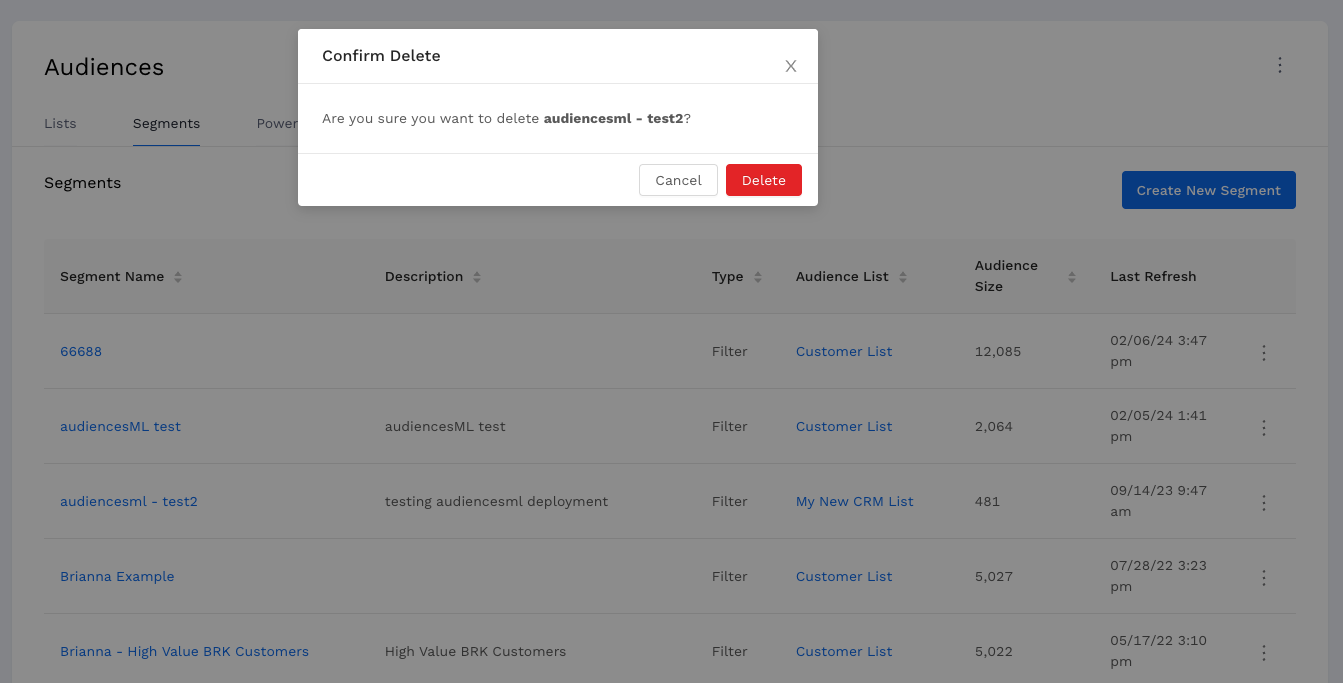Open the audiencesML test segment link
The image size is (1343, 683).
point(120,426)
